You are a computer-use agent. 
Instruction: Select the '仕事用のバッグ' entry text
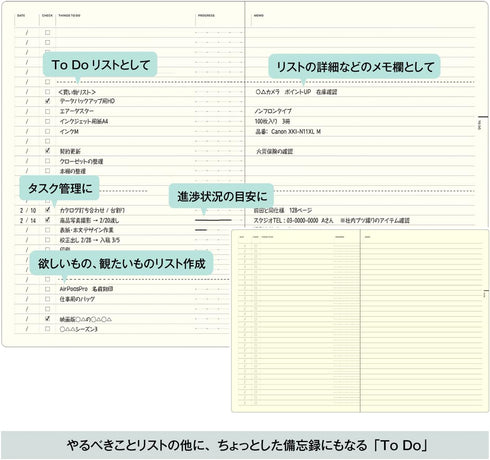77,299
